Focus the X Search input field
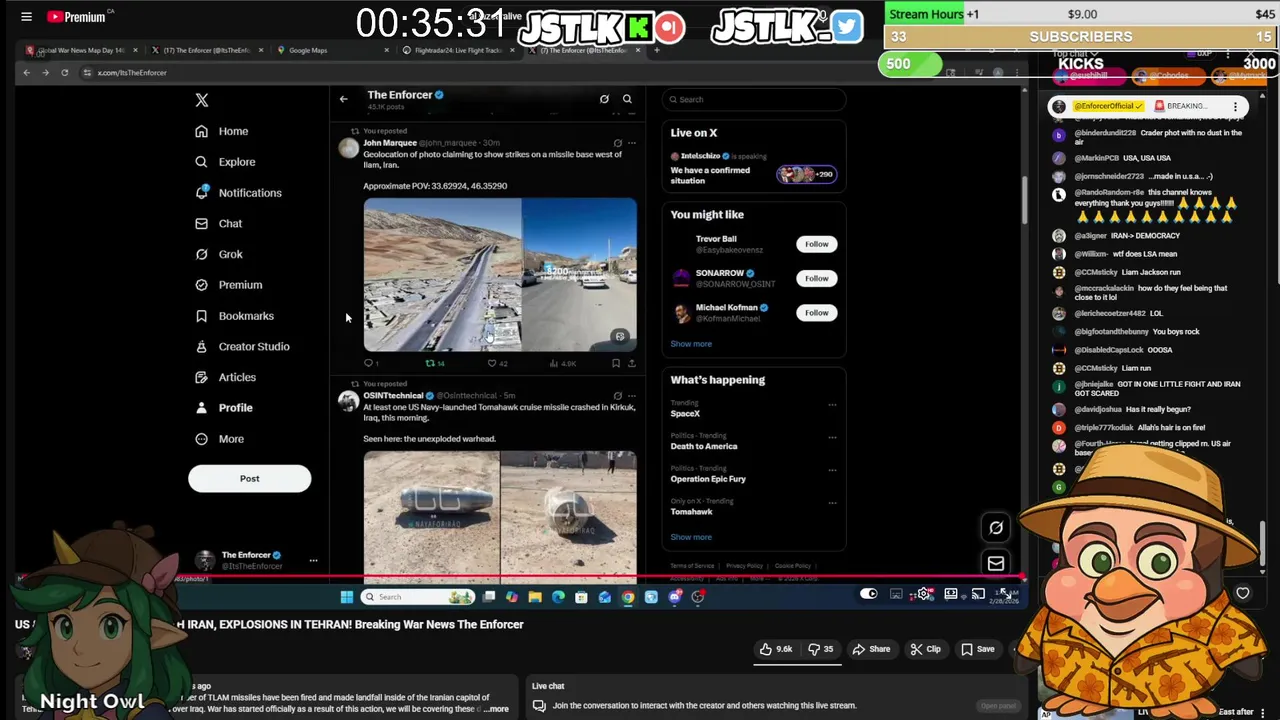Viewport: 1280px width, 720px height. click(x=754, y=99)
